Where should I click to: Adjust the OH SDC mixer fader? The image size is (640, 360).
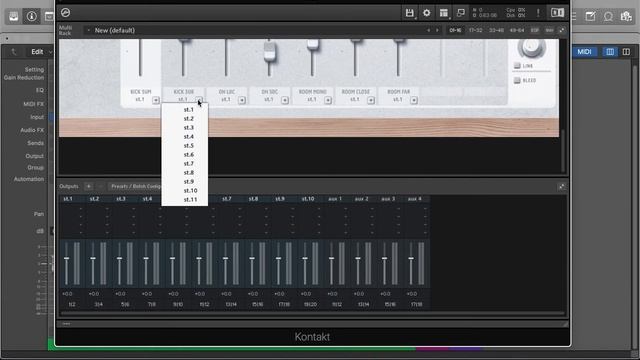[269, 53]
